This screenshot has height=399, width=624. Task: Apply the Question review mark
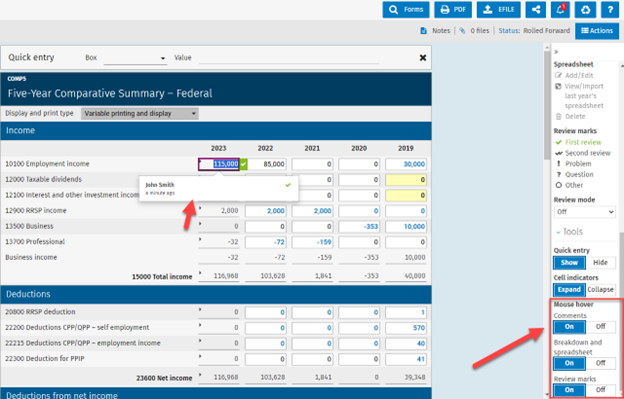tap(574, 174)
